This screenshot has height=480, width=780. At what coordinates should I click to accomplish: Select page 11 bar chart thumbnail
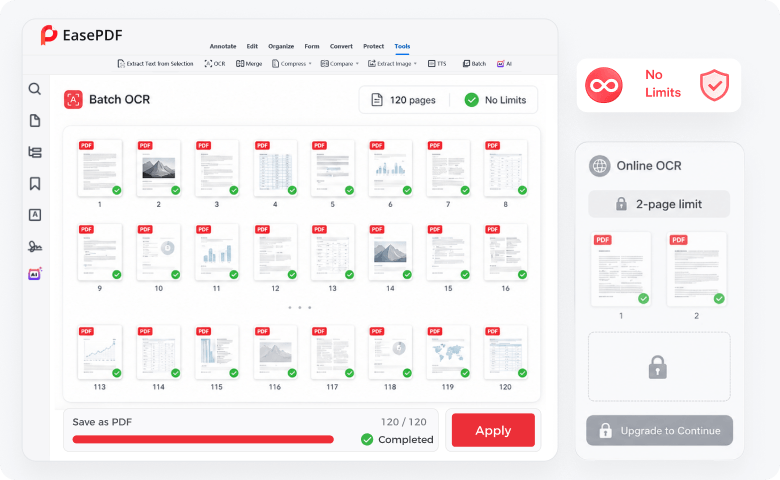[216, 252]
